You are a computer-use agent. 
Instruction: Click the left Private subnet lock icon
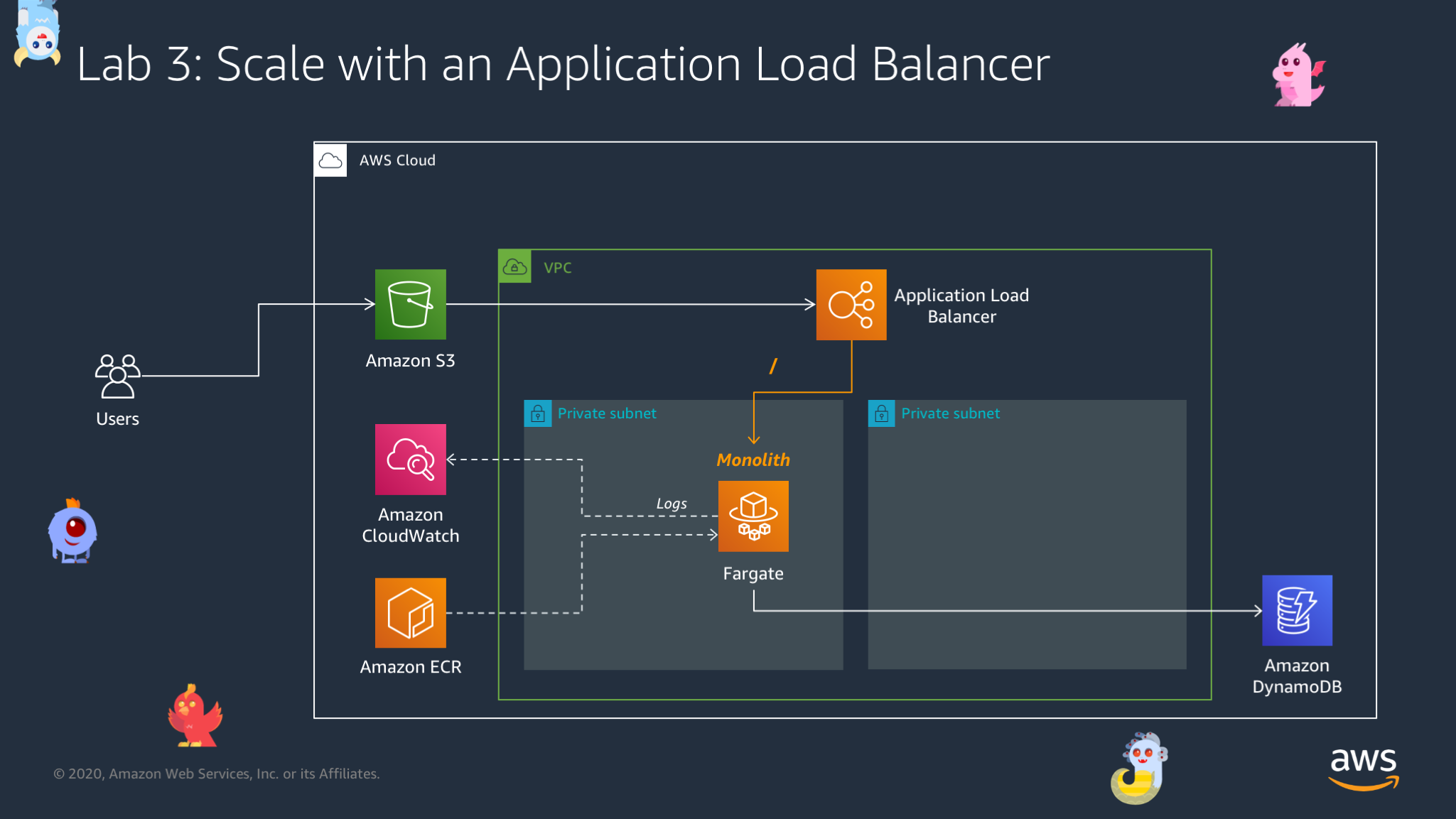point(538,413)
